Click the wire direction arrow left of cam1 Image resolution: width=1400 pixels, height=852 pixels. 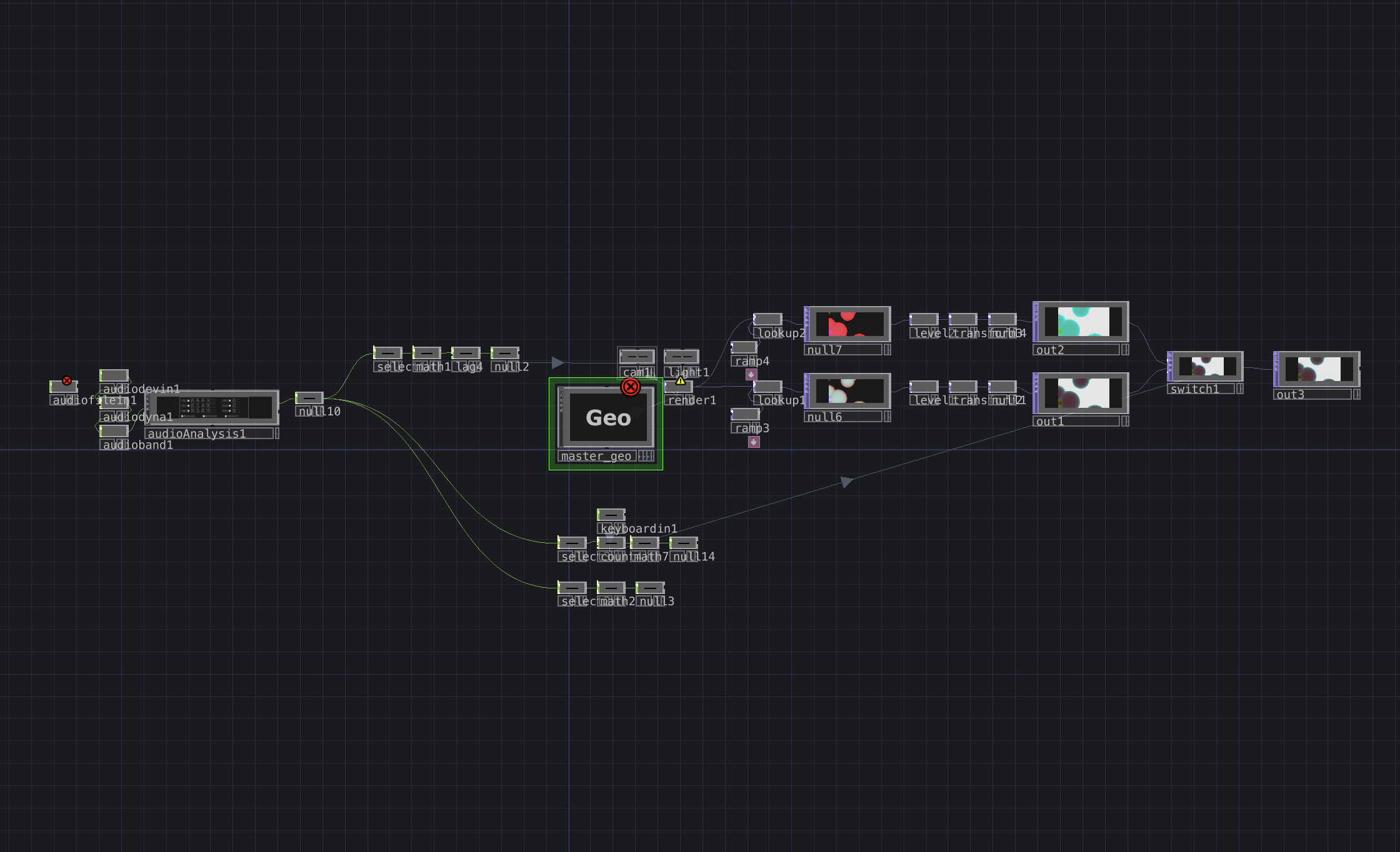click(x=557, y=362)
